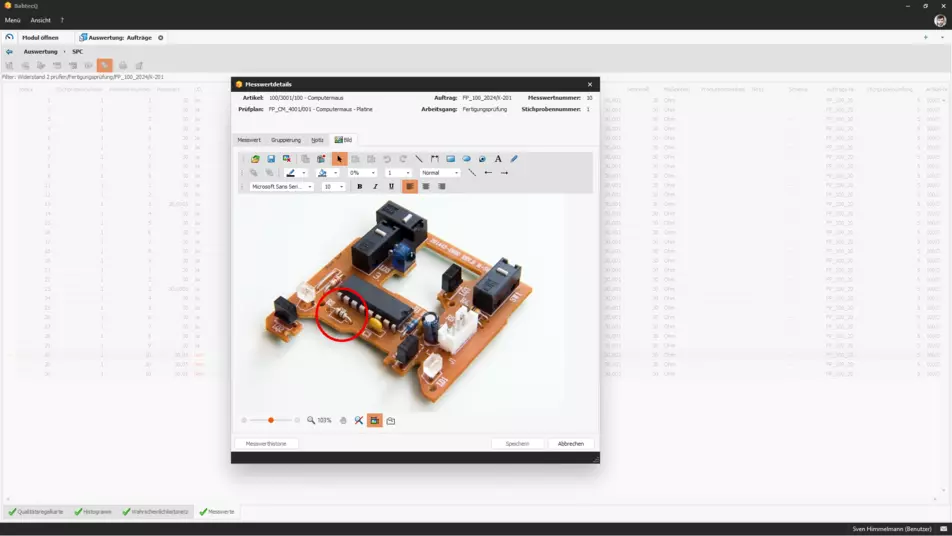This screenshot has width=952, height=536.
Task: Open the fill color dropdown arrow
Action: (335, 173)
